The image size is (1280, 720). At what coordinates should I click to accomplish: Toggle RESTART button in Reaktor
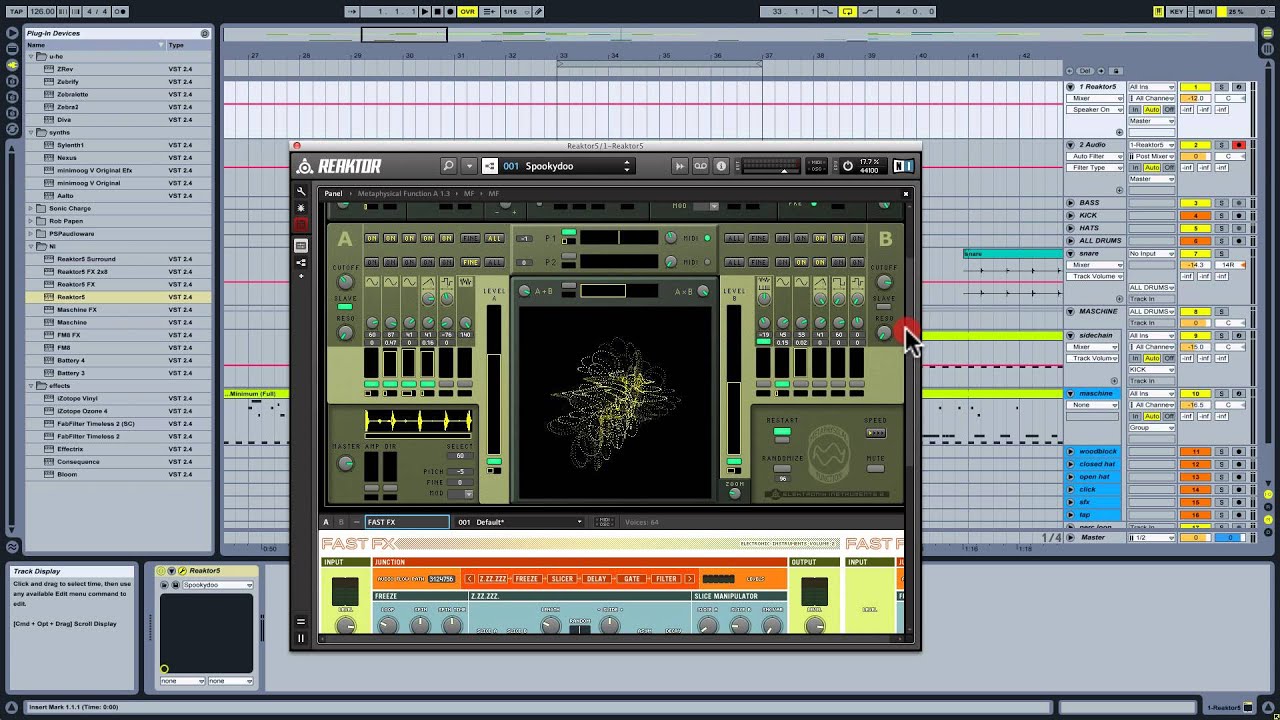pyautogui.click(x=782, y=432)
